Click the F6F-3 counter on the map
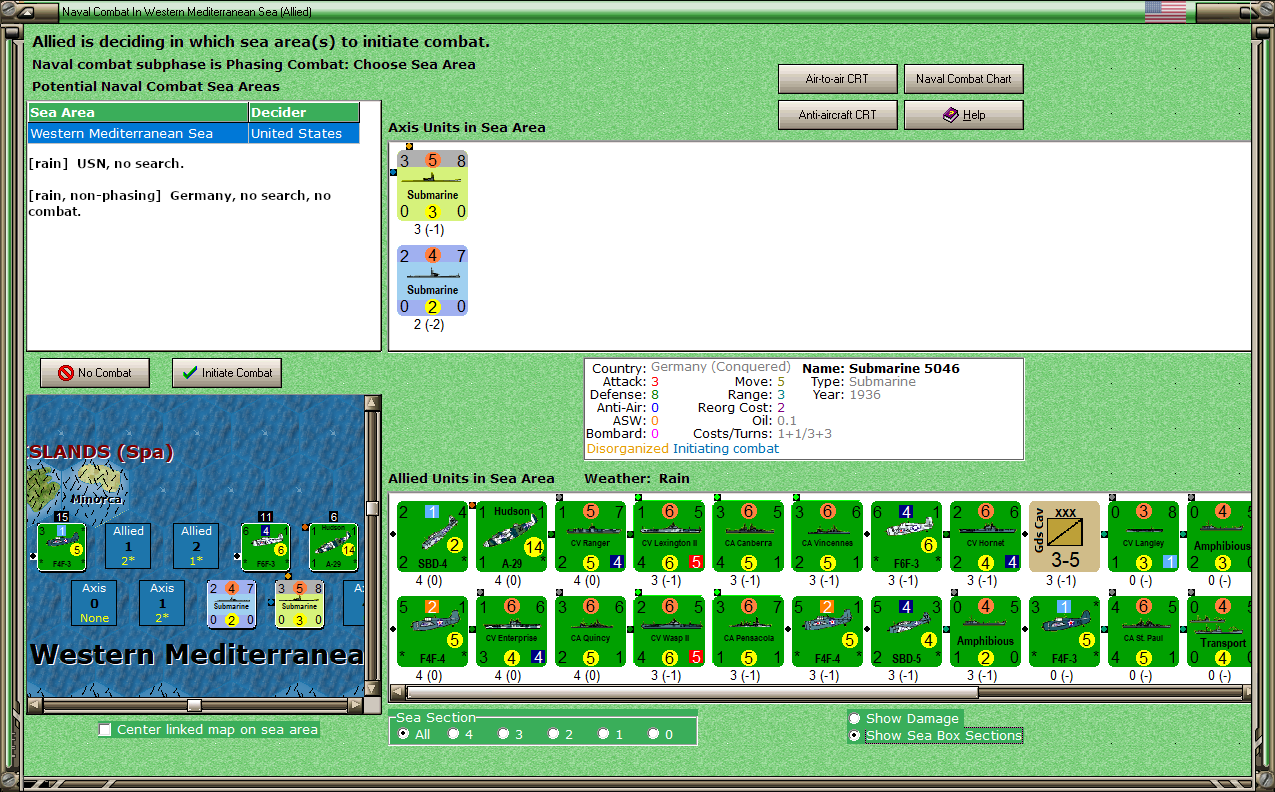 (266, 547)
